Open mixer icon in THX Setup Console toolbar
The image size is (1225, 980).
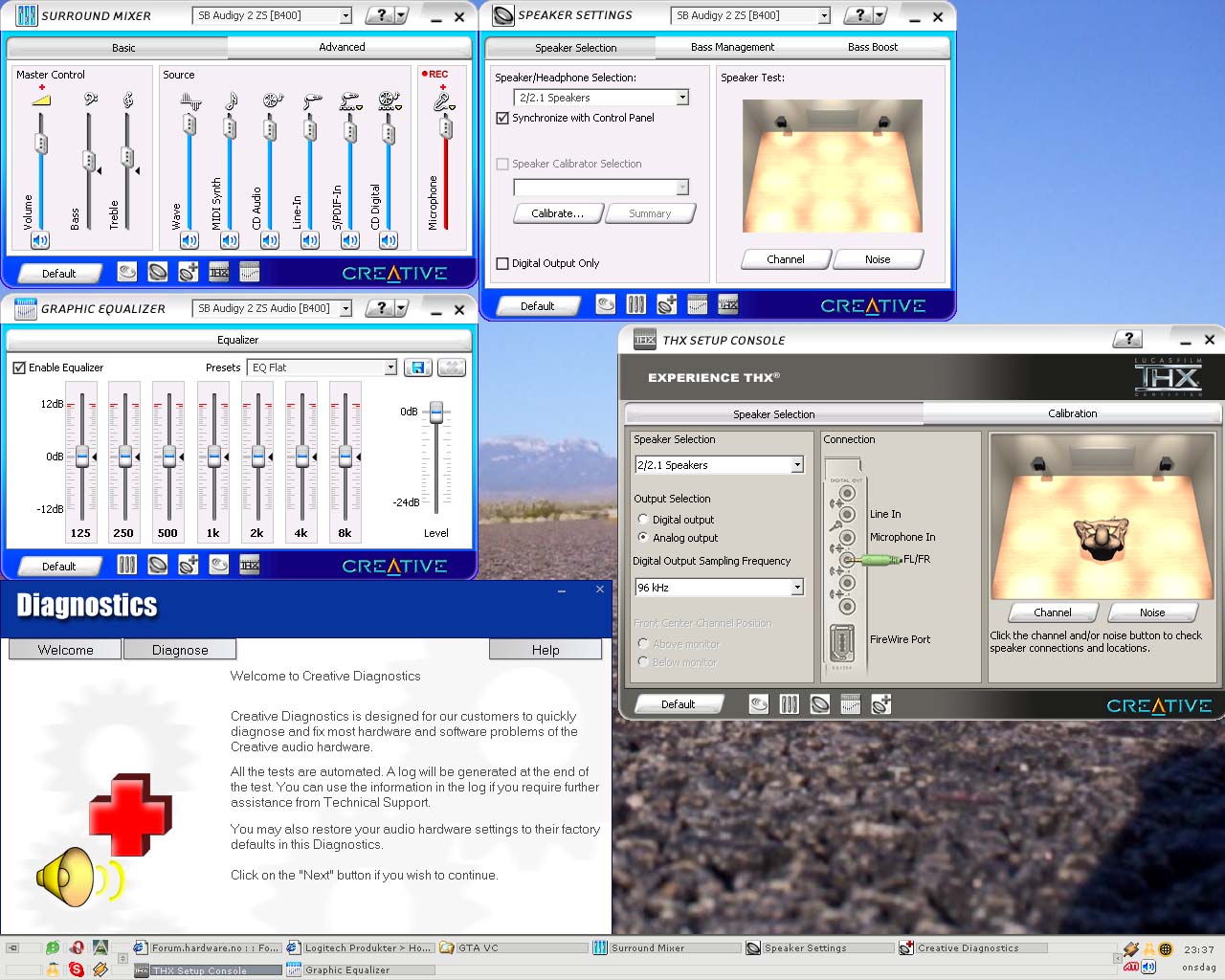tap(790, 704)
